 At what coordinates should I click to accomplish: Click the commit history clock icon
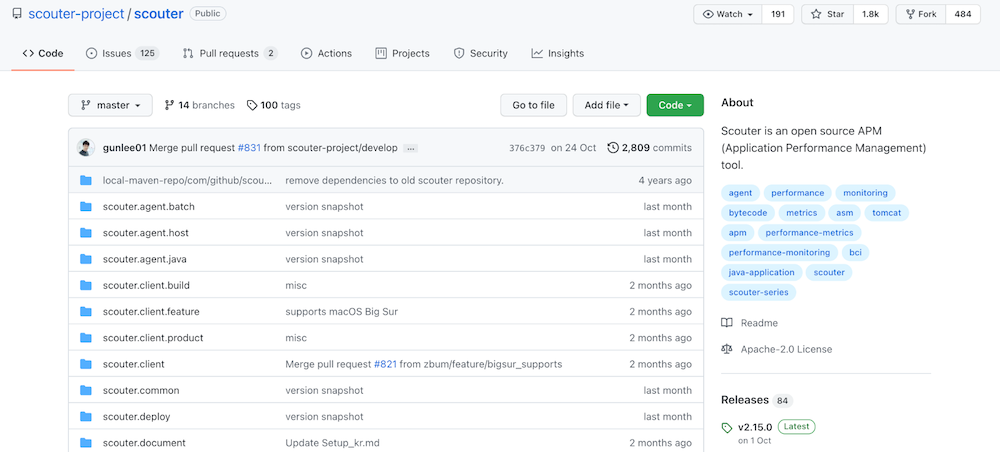(613, 148)
